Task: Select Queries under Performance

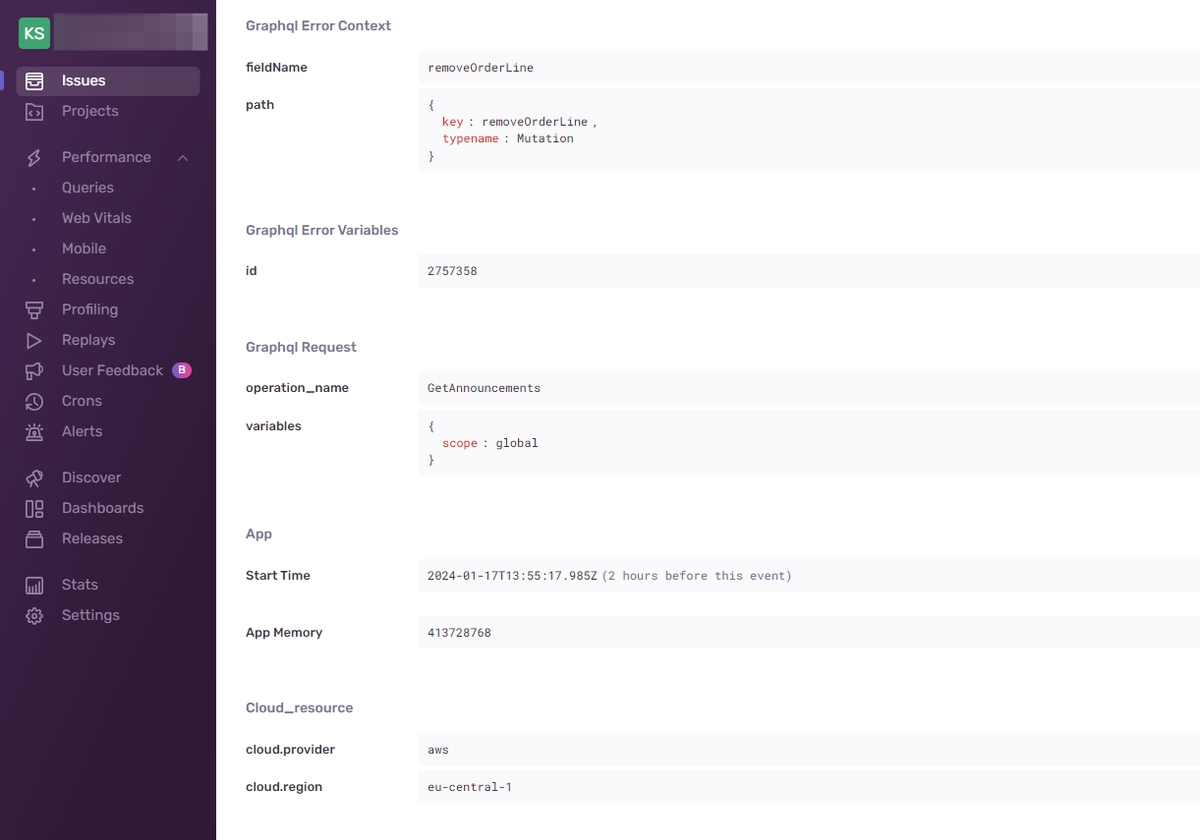Action: 87,187
